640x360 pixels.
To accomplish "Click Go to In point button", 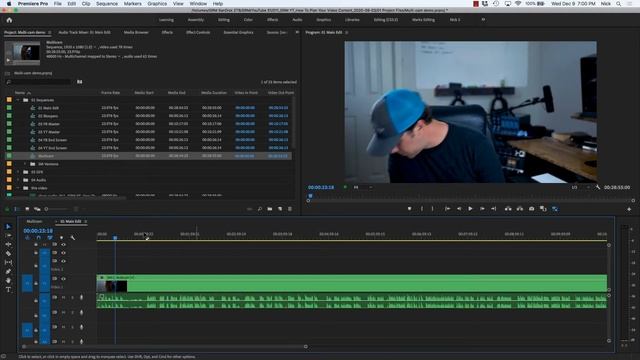I will tap(447, 209).
